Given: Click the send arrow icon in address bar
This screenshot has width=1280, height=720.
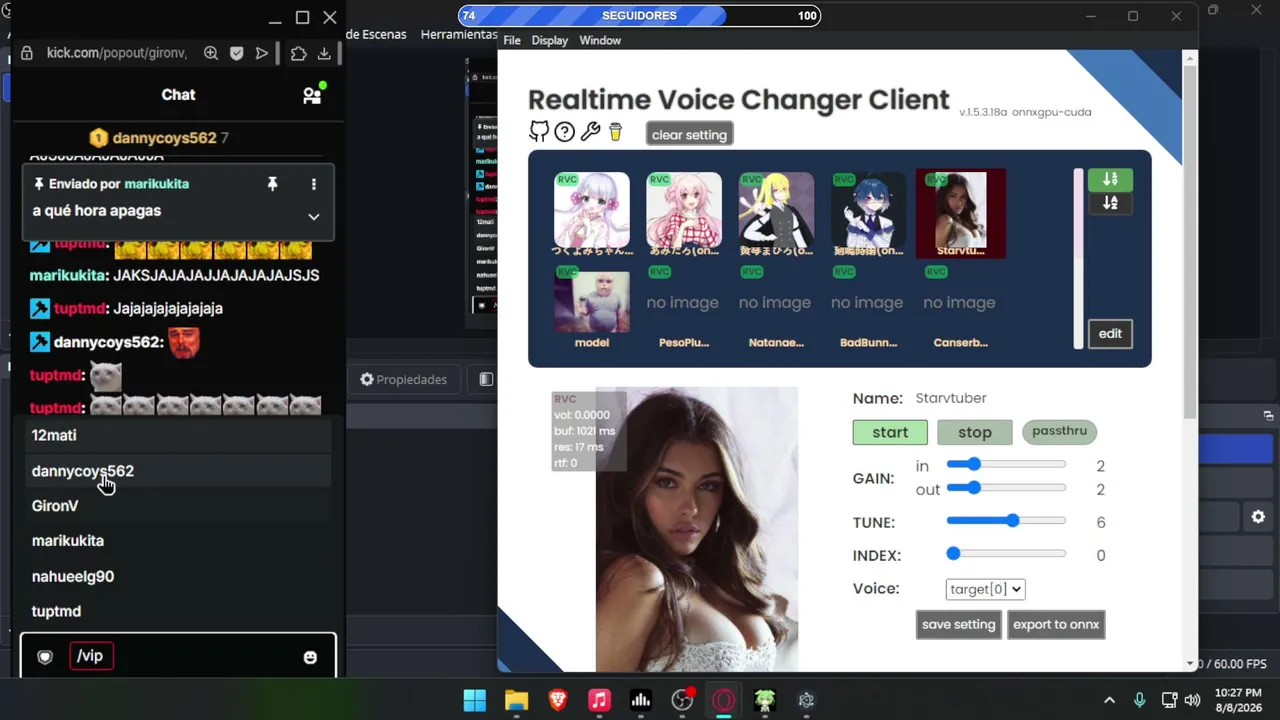Looking at the screenshot, I should [x=261, y=53].
